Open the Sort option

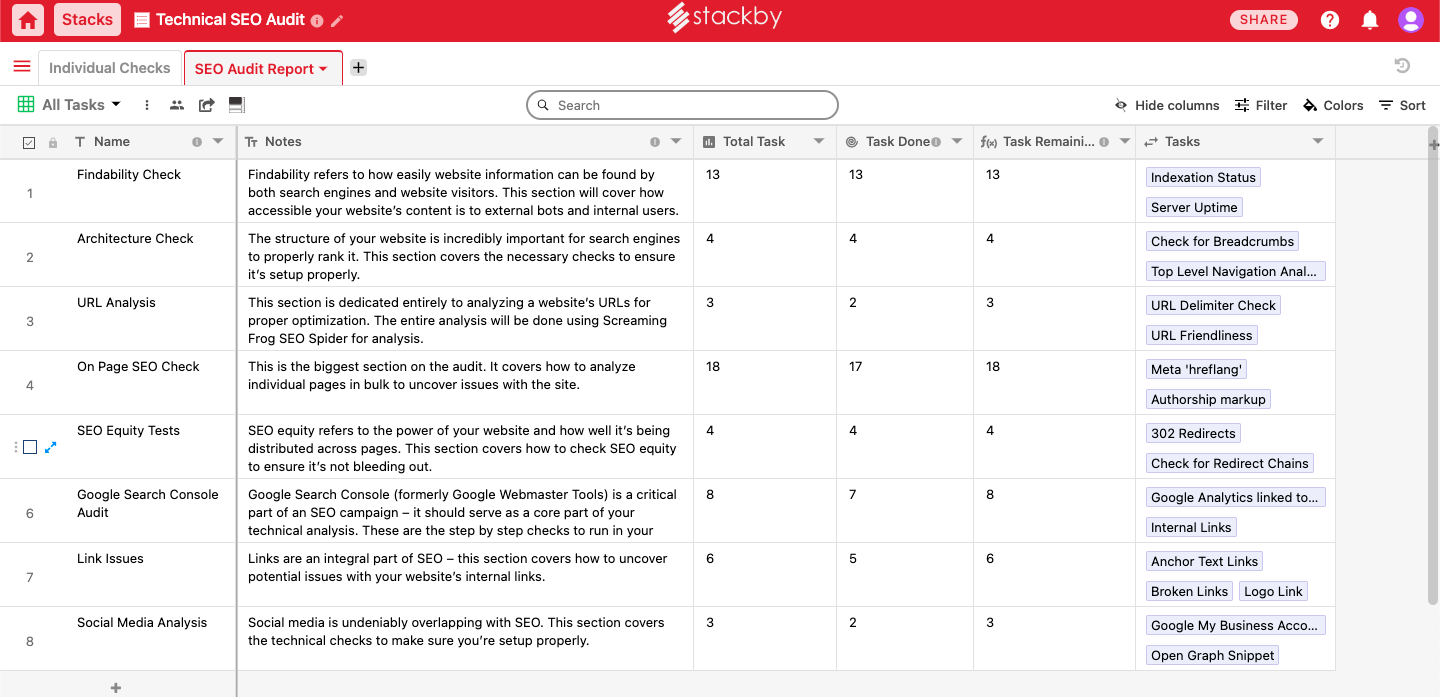click(x=1402, y=105)
